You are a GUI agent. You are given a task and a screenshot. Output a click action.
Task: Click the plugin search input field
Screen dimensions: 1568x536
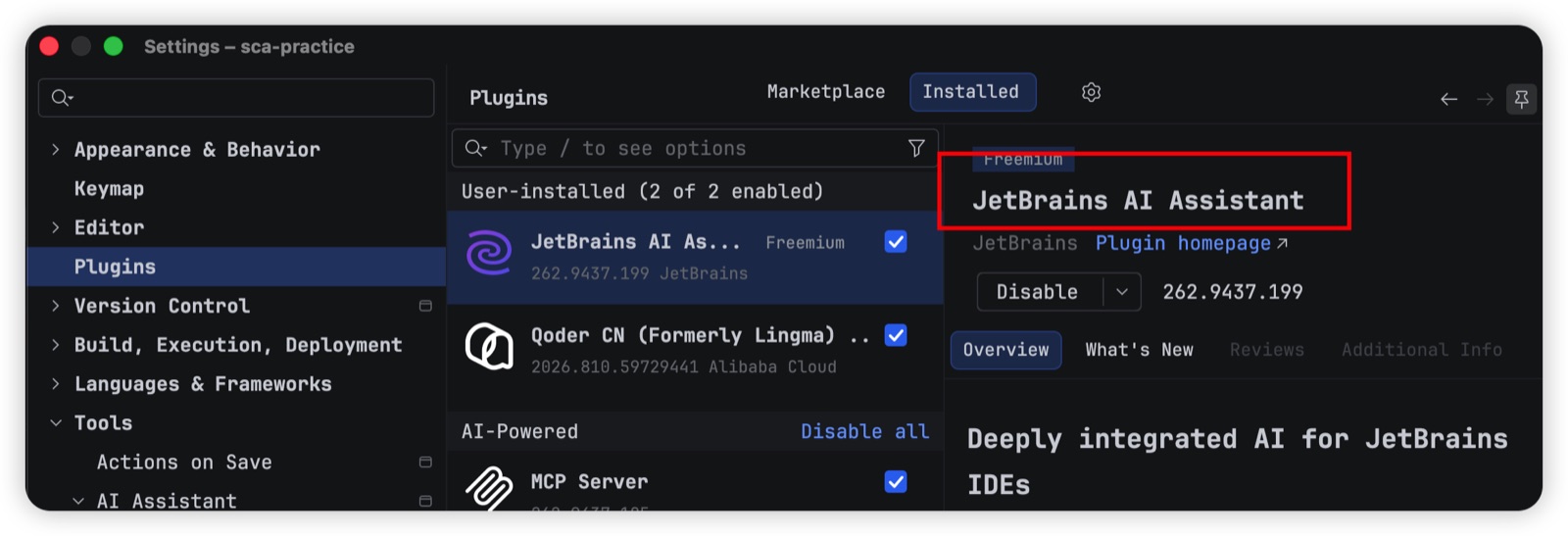(695, 148)
